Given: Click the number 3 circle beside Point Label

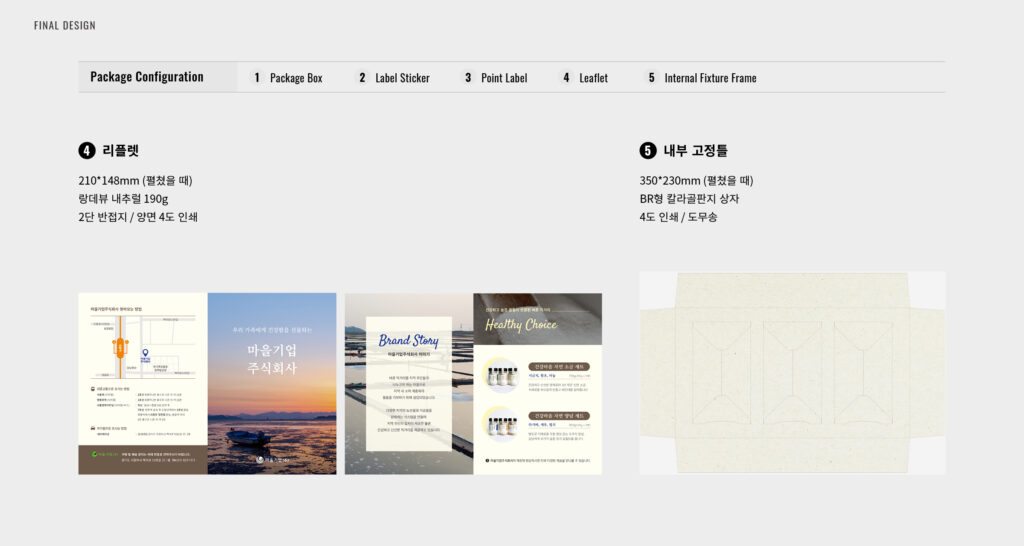Looking at the screenshot, I should (468, 78).
